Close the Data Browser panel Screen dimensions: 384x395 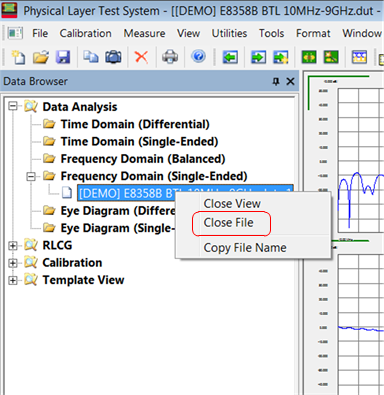tap(290, 81)
